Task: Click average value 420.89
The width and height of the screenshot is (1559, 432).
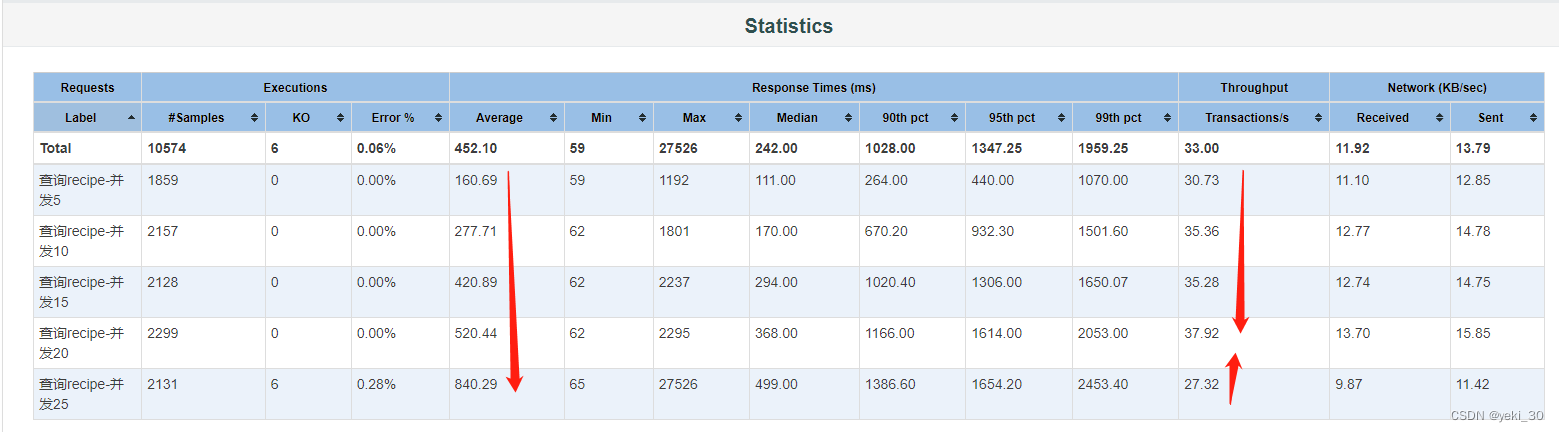Action: (x=475, y=283)
